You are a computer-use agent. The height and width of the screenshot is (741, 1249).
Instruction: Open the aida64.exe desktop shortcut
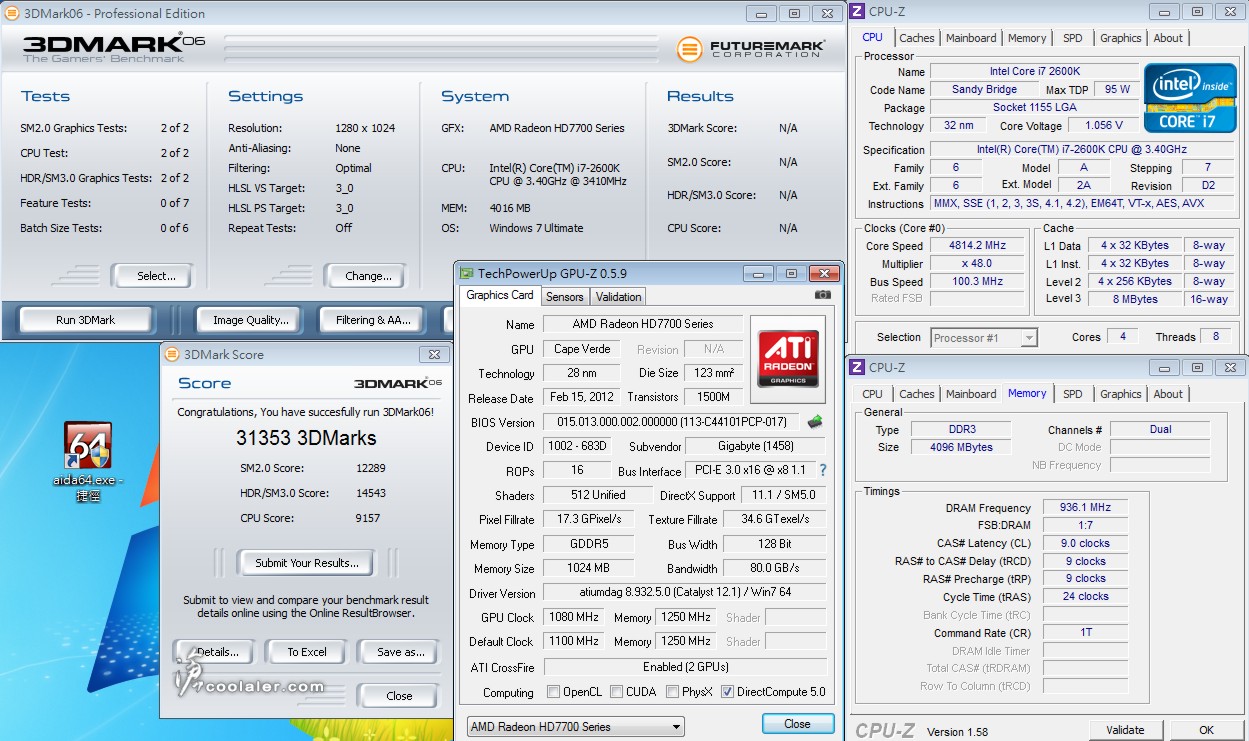[x=87, y=458]
